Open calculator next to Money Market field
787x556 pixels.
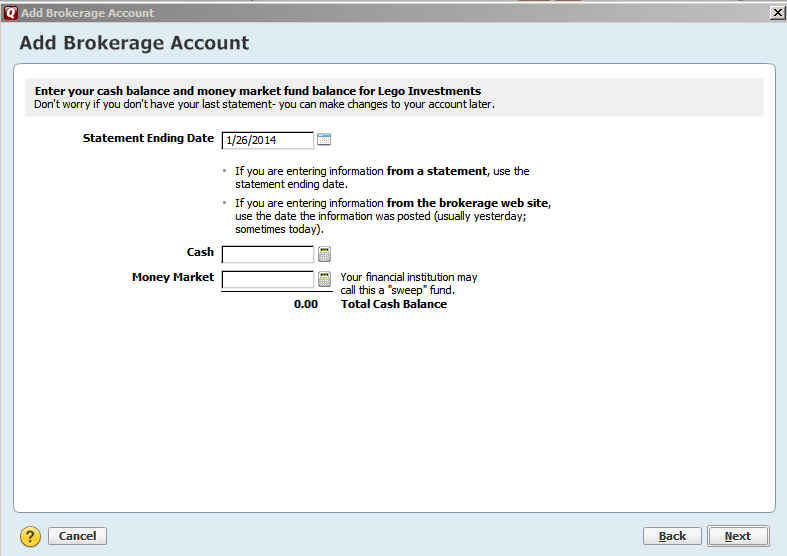click(x=325, y=279)
